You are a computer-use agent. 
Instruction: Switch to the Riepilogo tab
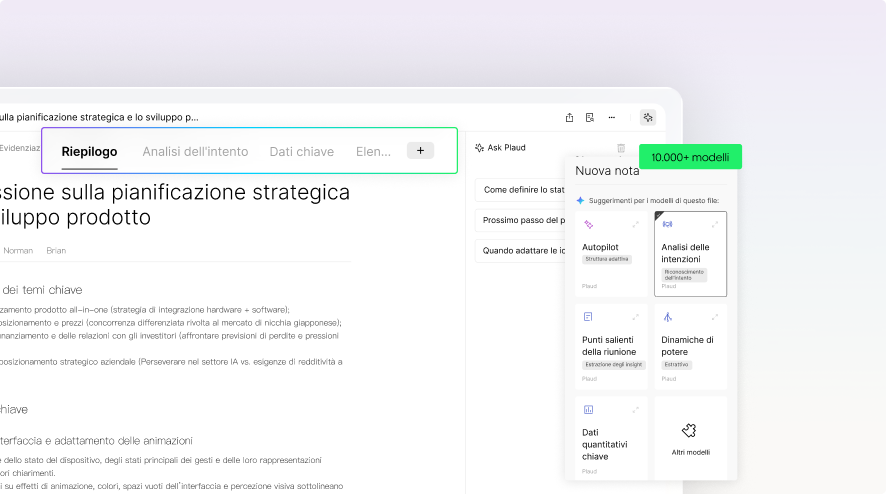pos(89,152)
